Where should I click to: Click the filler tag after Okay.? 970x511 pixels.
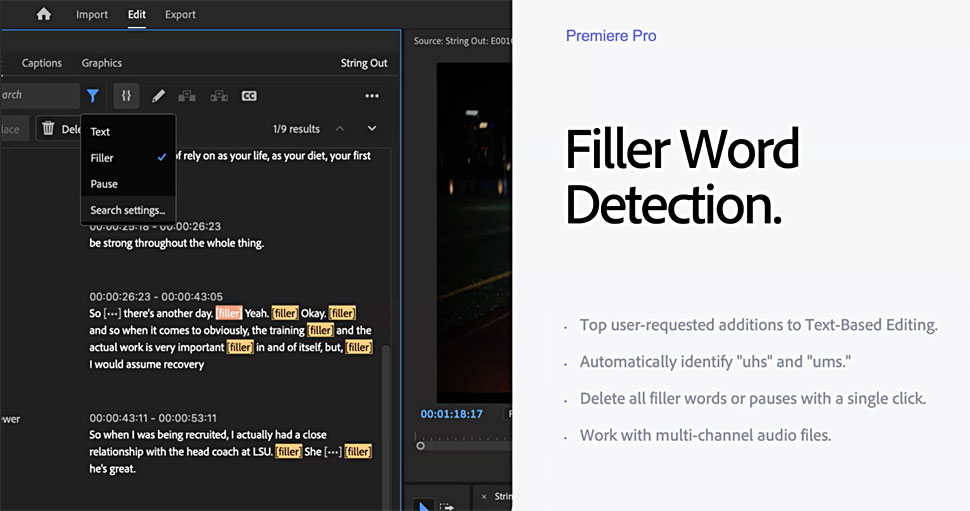pos(342,313)
